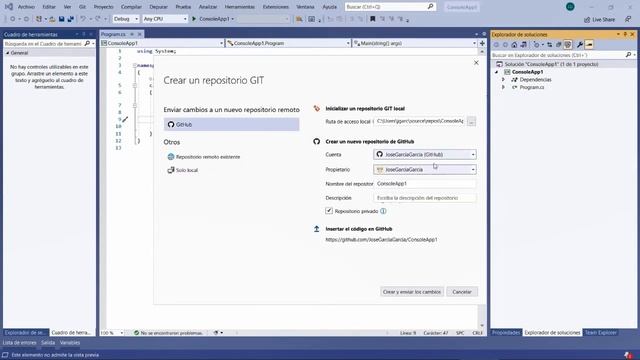Close the Crear un repositorio GIT dialog
Viewport: 640px width, 360px height.
tap(476, 63)
